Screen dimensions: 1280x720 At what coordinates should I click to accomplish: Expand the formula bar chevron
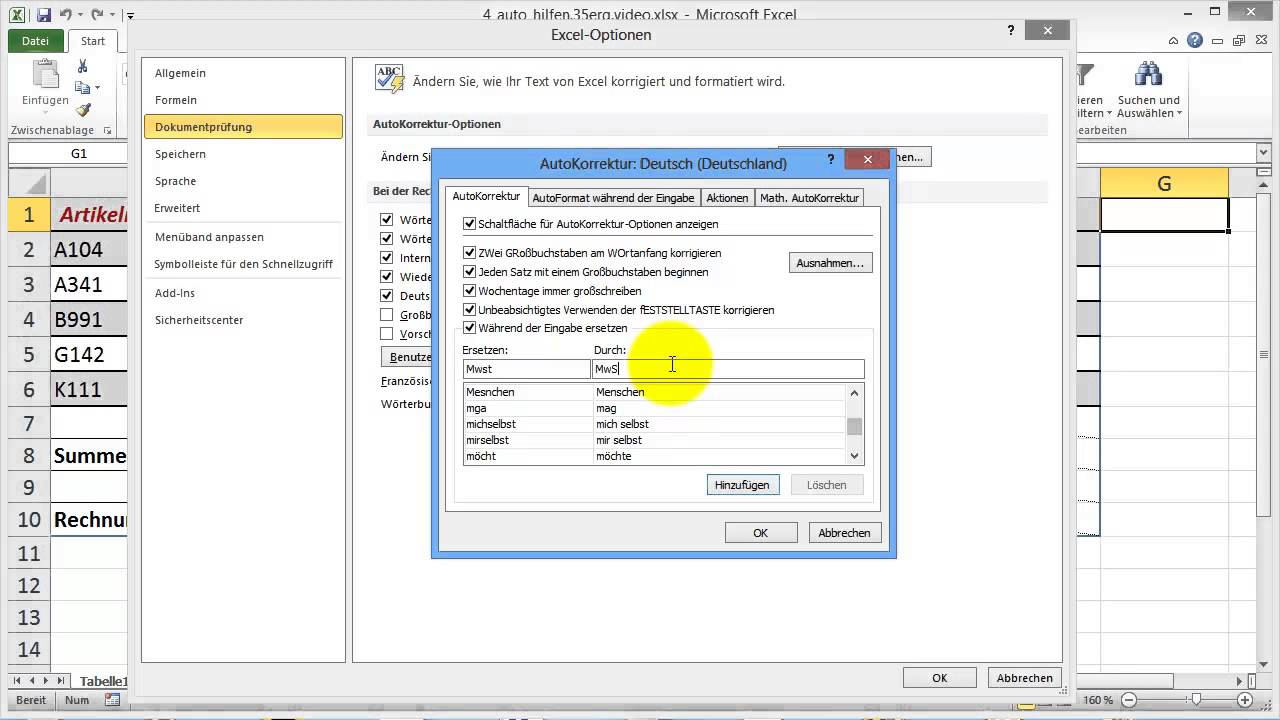(1262, 153)
